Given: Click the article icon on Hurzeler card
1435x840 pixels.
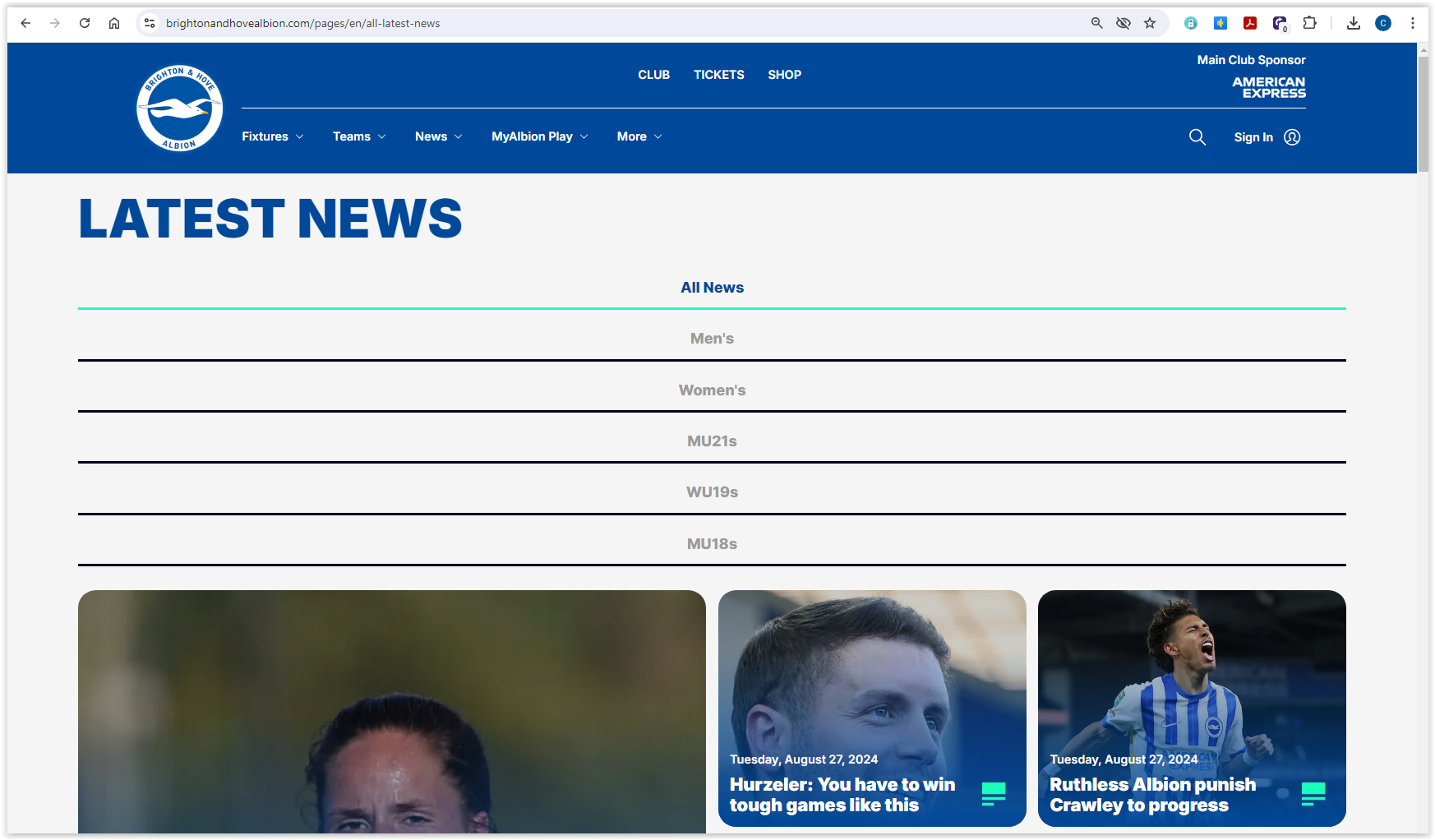Looking at the screenshot, I should coord(994,794).
